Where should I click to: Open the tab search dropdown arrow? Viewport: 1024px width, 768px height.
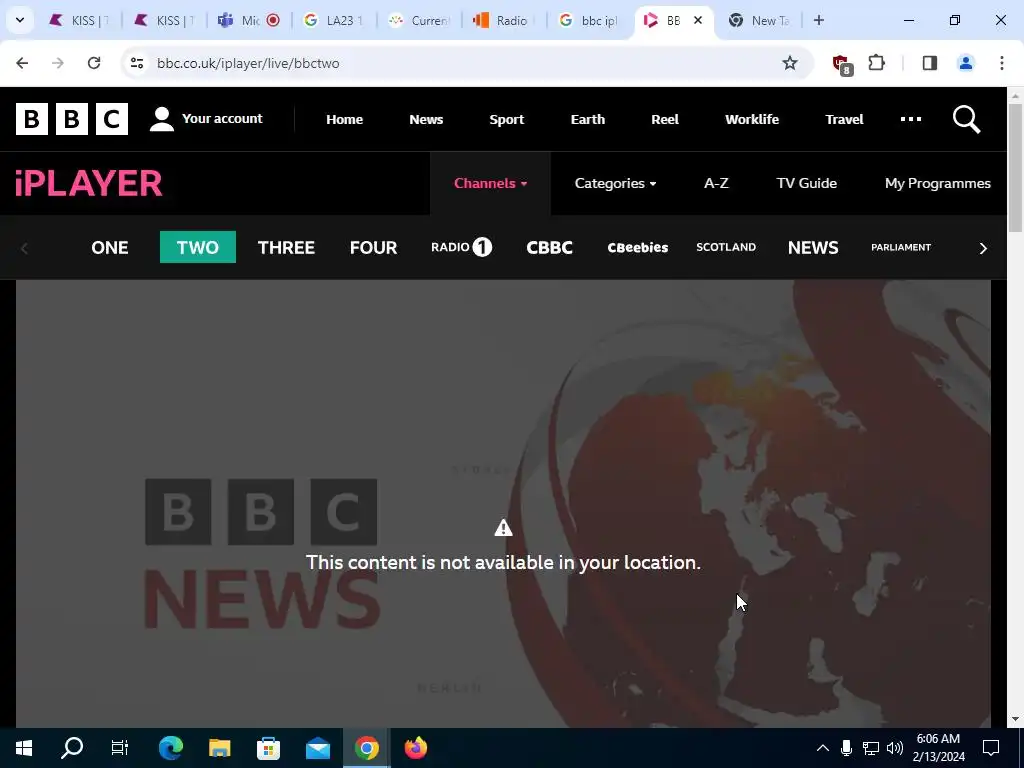point(20,20)
